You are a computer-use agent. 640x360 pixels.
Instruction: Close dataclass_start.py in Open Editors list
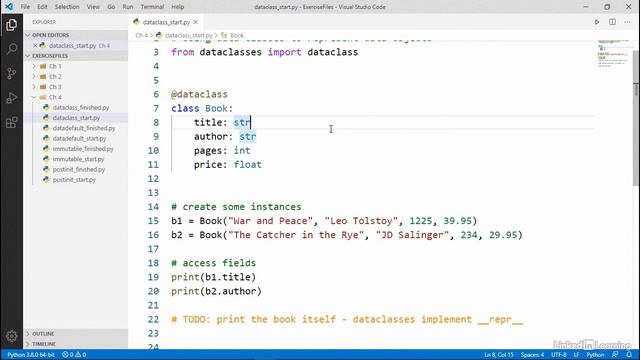35,46
